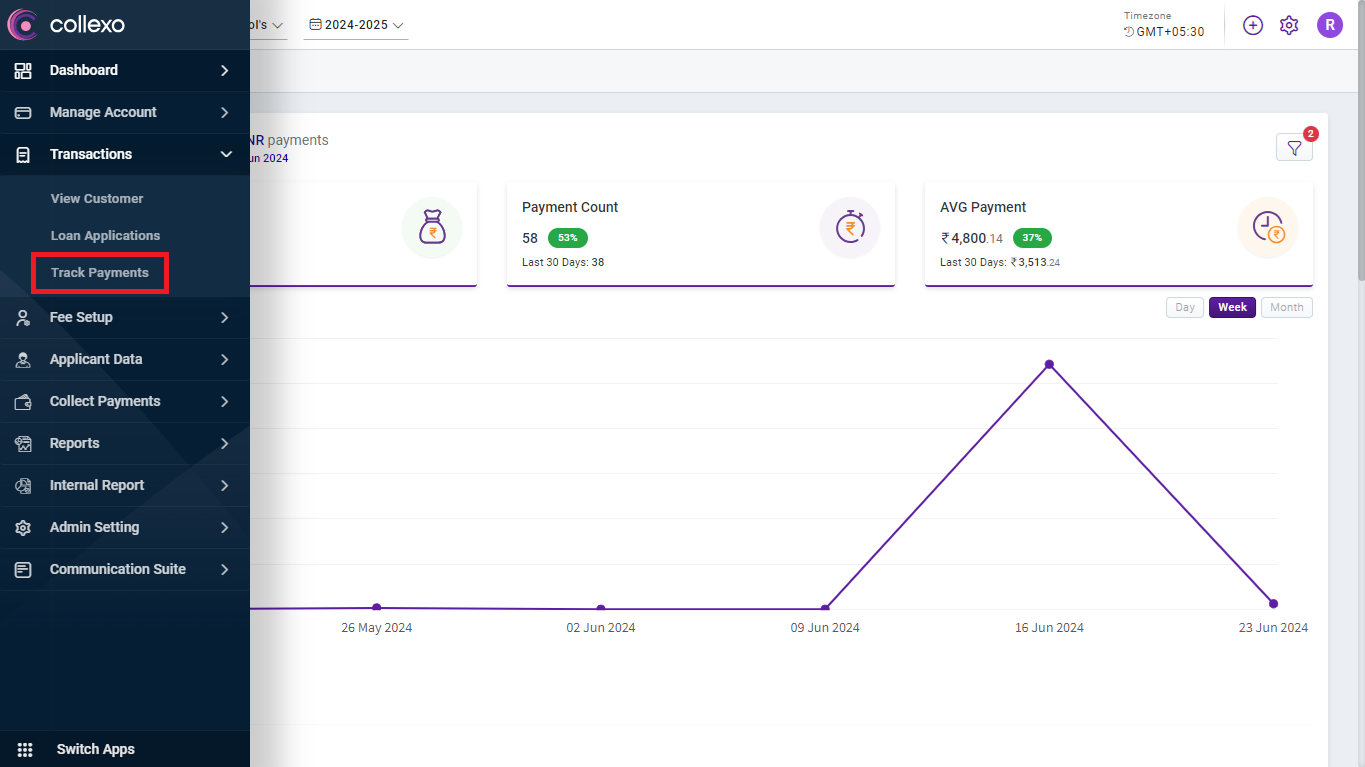Expand the Fee Setup submenu

tap(225, 317)
